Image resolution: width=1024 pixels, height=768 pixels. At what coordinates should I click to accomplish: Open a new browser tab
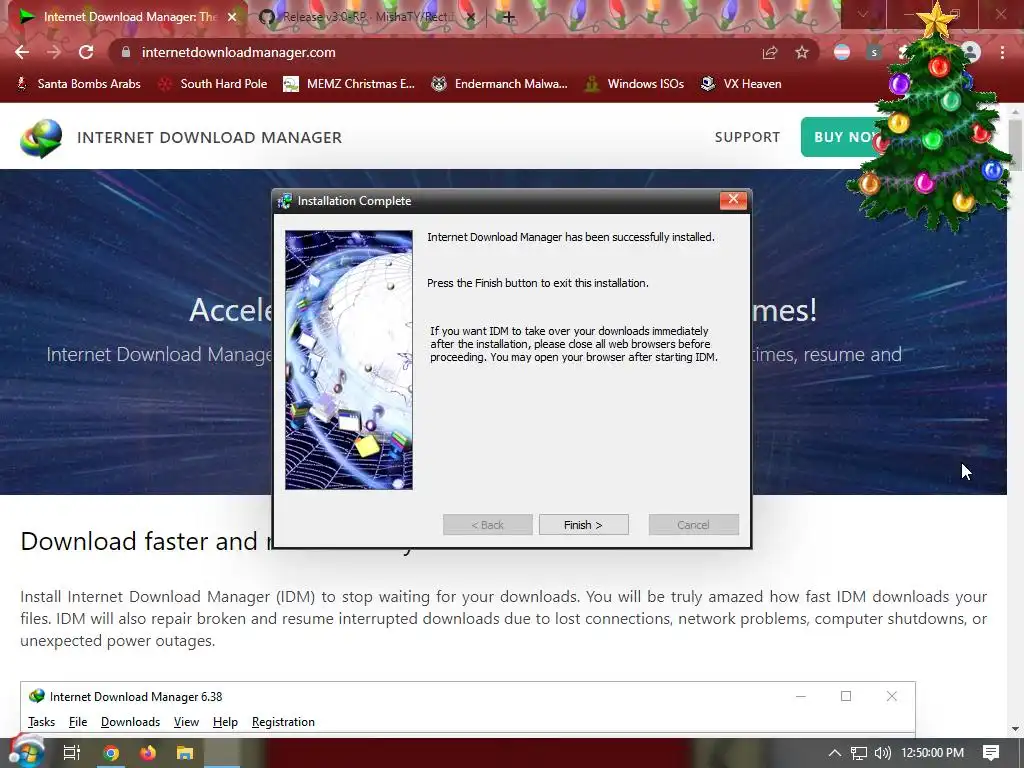click(509, 17)
